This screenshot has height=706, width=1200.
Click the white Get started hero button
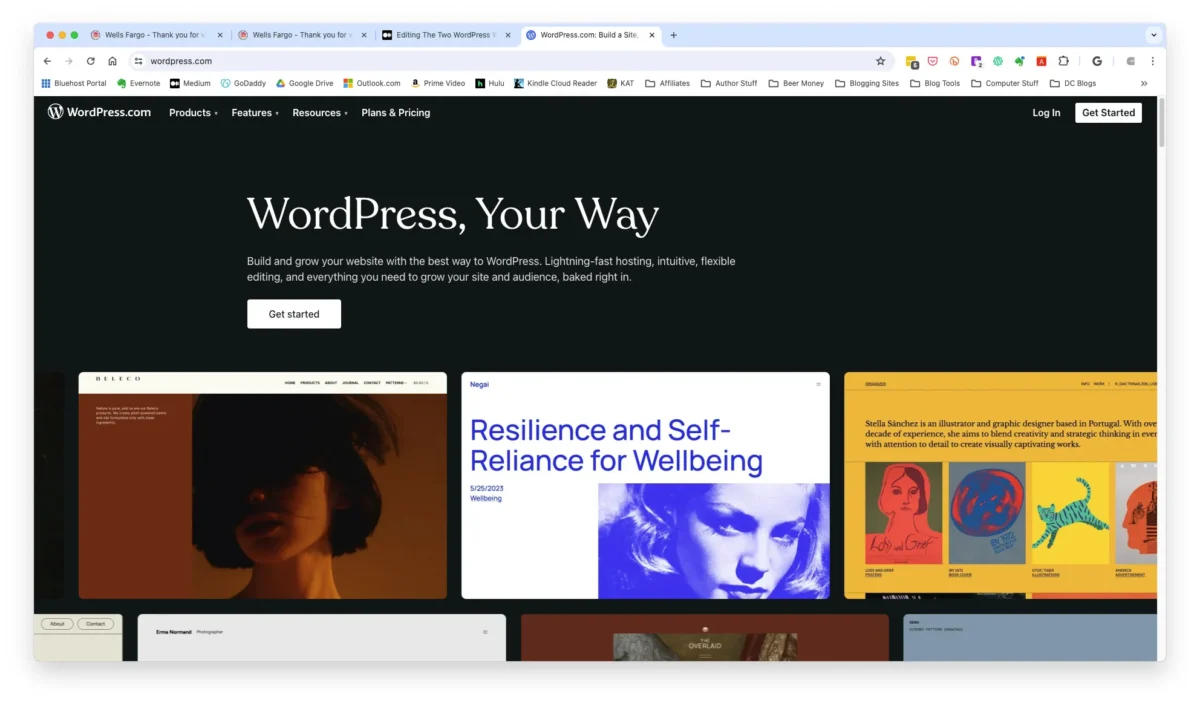[x=294, y=314]
